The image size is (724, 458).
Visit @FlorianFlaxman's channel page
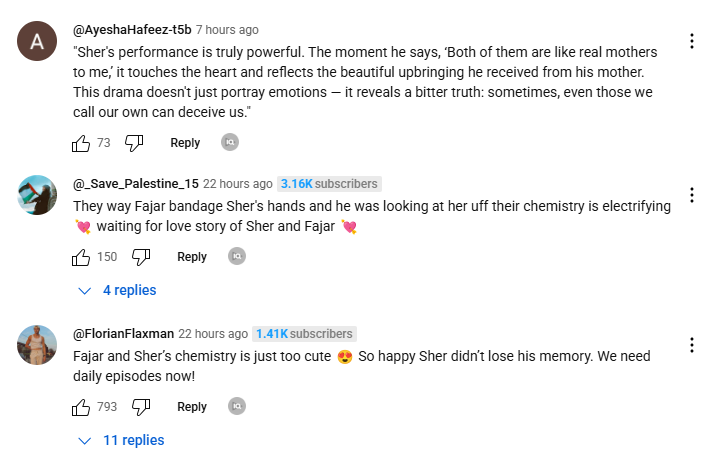pos(123,334)
